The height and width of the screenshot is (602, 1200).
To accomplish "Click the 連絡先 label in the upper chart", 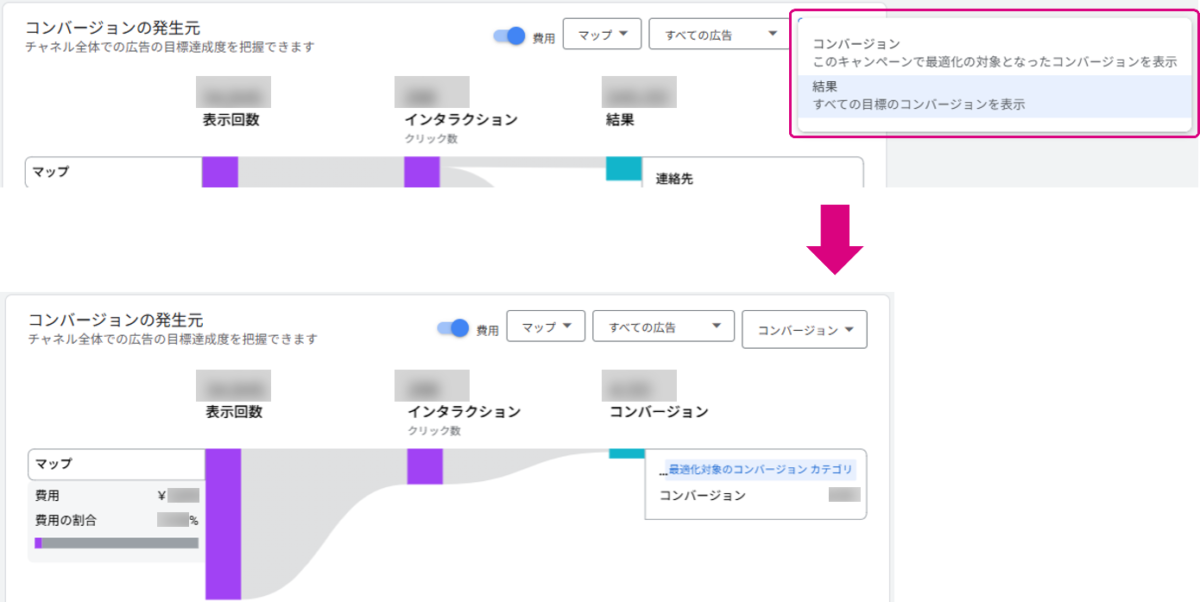I will coord(674,179).
